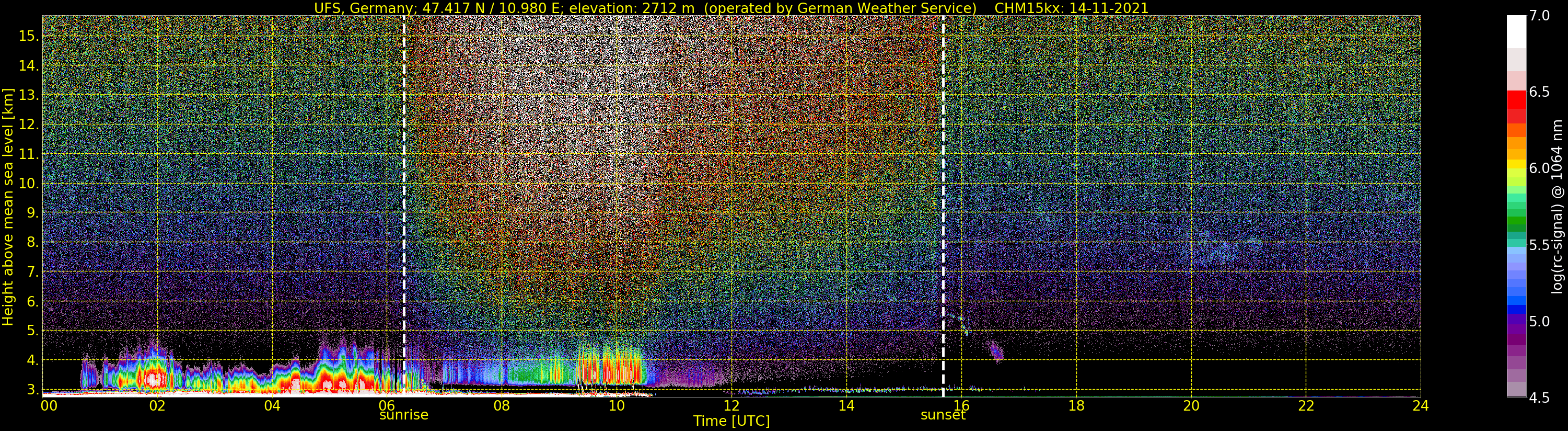Click the "5." height axis tick label

tap(32, 331)
